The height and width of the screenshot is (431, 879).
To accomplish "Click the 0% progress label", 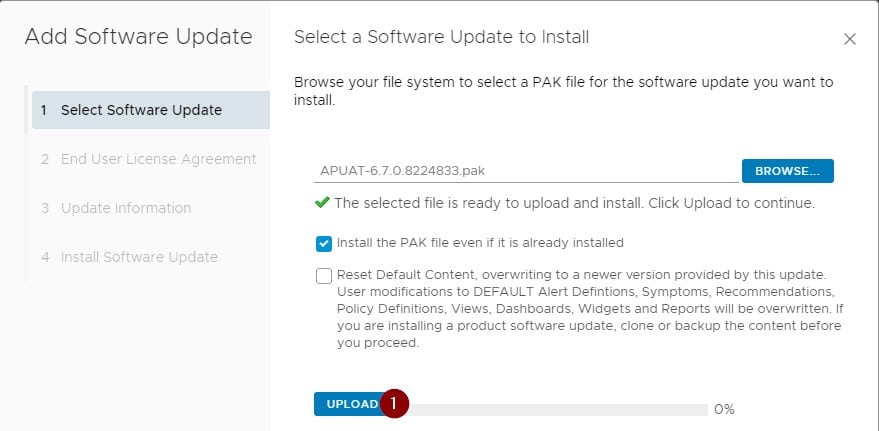I will [724, 409].
